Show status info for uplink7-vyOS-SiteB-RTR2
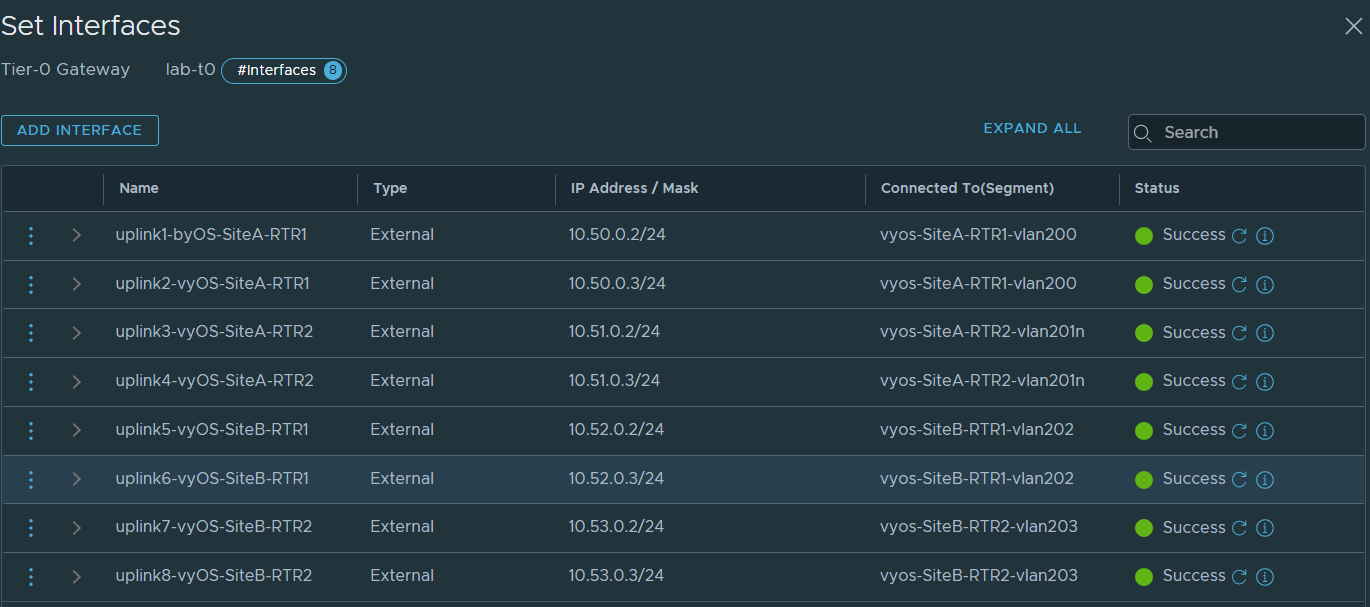The width and height of the screenshot is (1370, 607). 1265,528
